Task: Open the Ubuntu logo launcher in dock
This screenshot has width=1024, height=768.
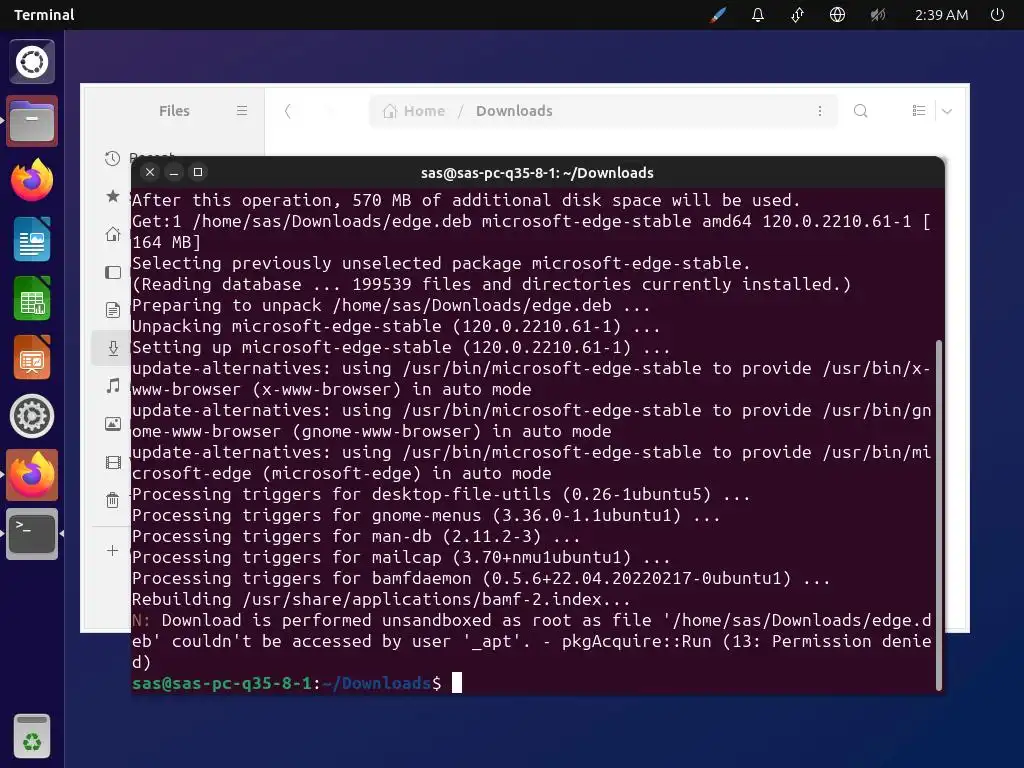Action: [32, 62]
